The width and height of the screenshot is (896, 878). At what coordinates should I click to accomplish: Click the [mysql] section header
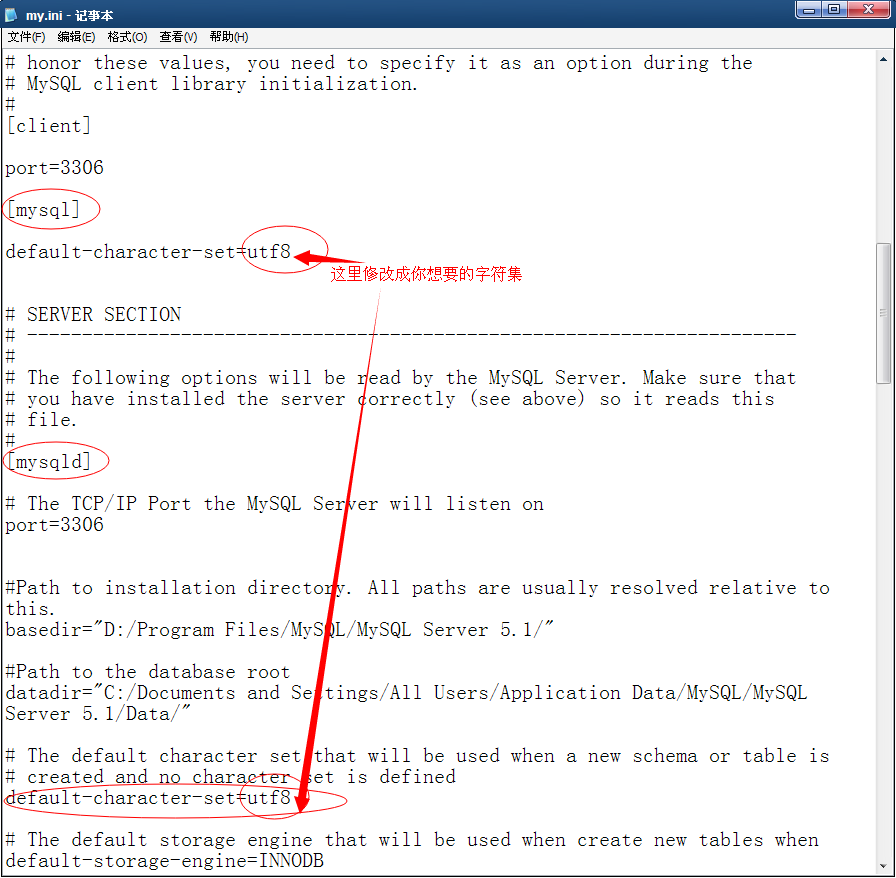[x=43, y=210]
